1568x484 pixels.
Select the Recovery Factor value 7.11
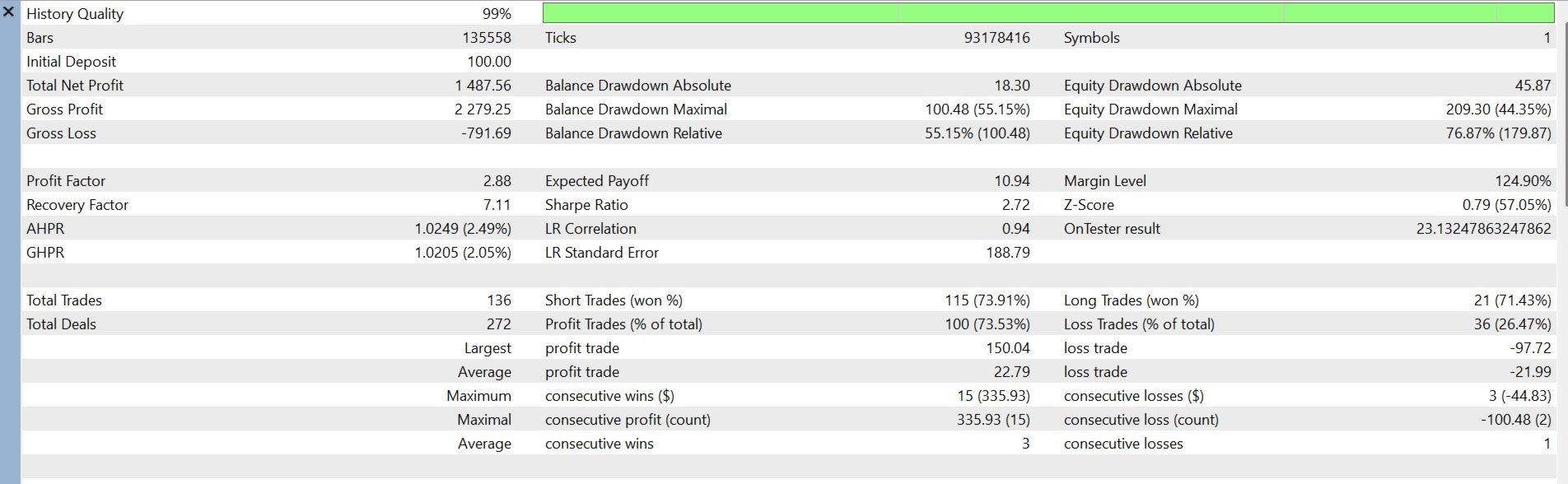point(497,205)
